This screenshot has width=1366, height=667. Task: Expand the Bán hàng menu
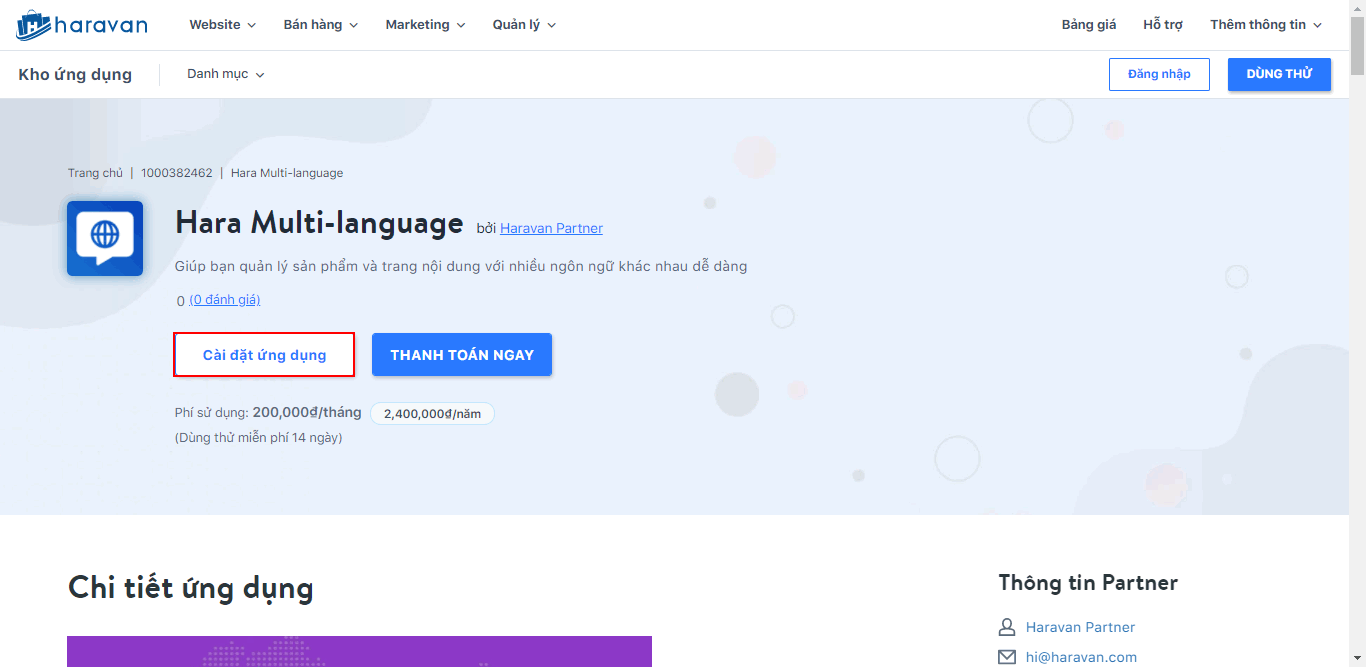coord(321,25)
